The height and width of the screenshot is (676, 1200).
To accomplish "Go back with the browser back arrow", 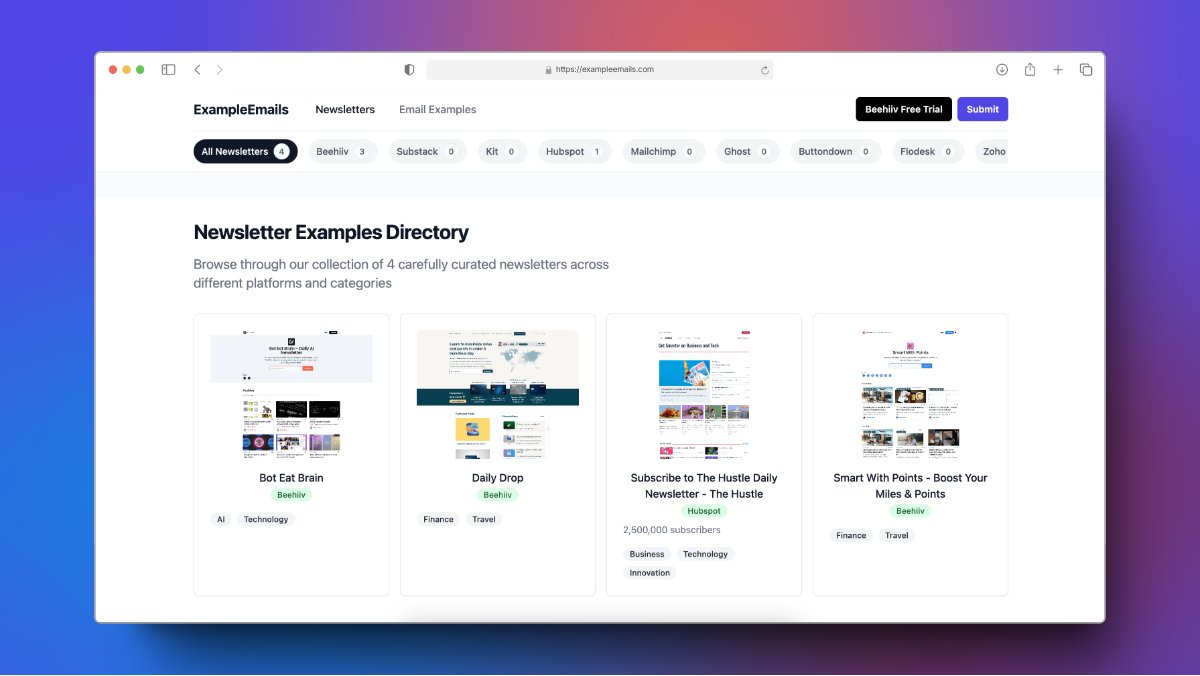I will [x=197, y=70].
